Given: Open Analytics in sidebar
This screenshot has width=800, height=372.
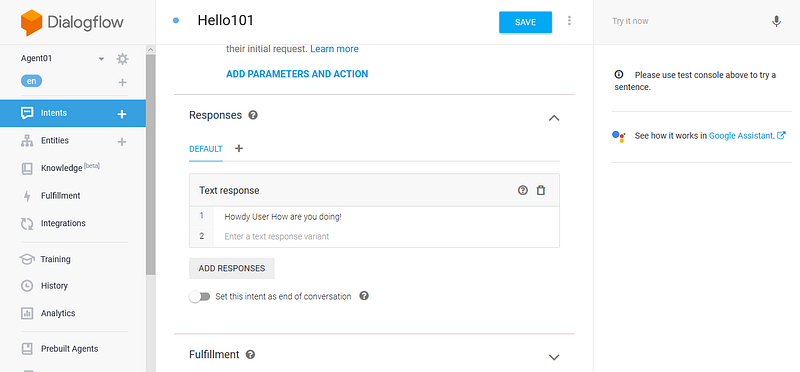Looking at the screenshot, I should [x=58, y=313].
